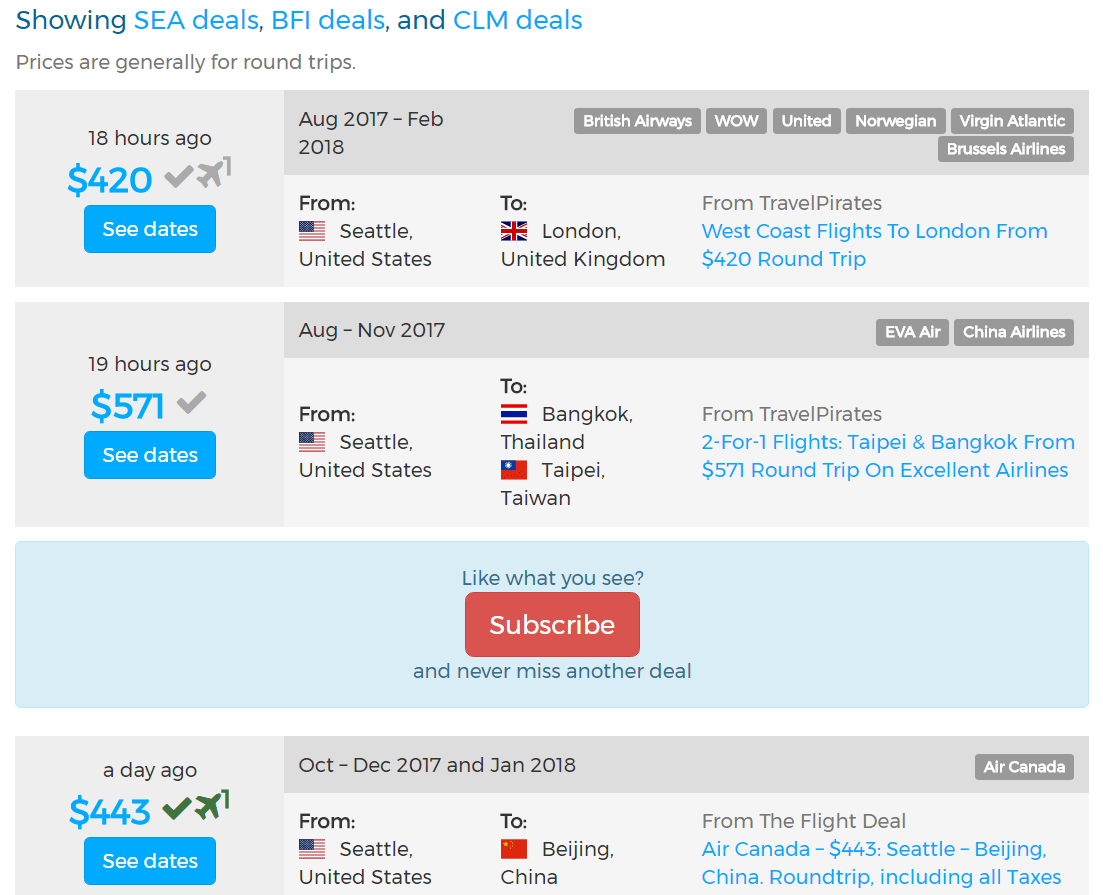Click the Thailand flag next to Bangkok
Image resolution: width=1103 pixels, height=895 pixels.
tap(514, 413)
